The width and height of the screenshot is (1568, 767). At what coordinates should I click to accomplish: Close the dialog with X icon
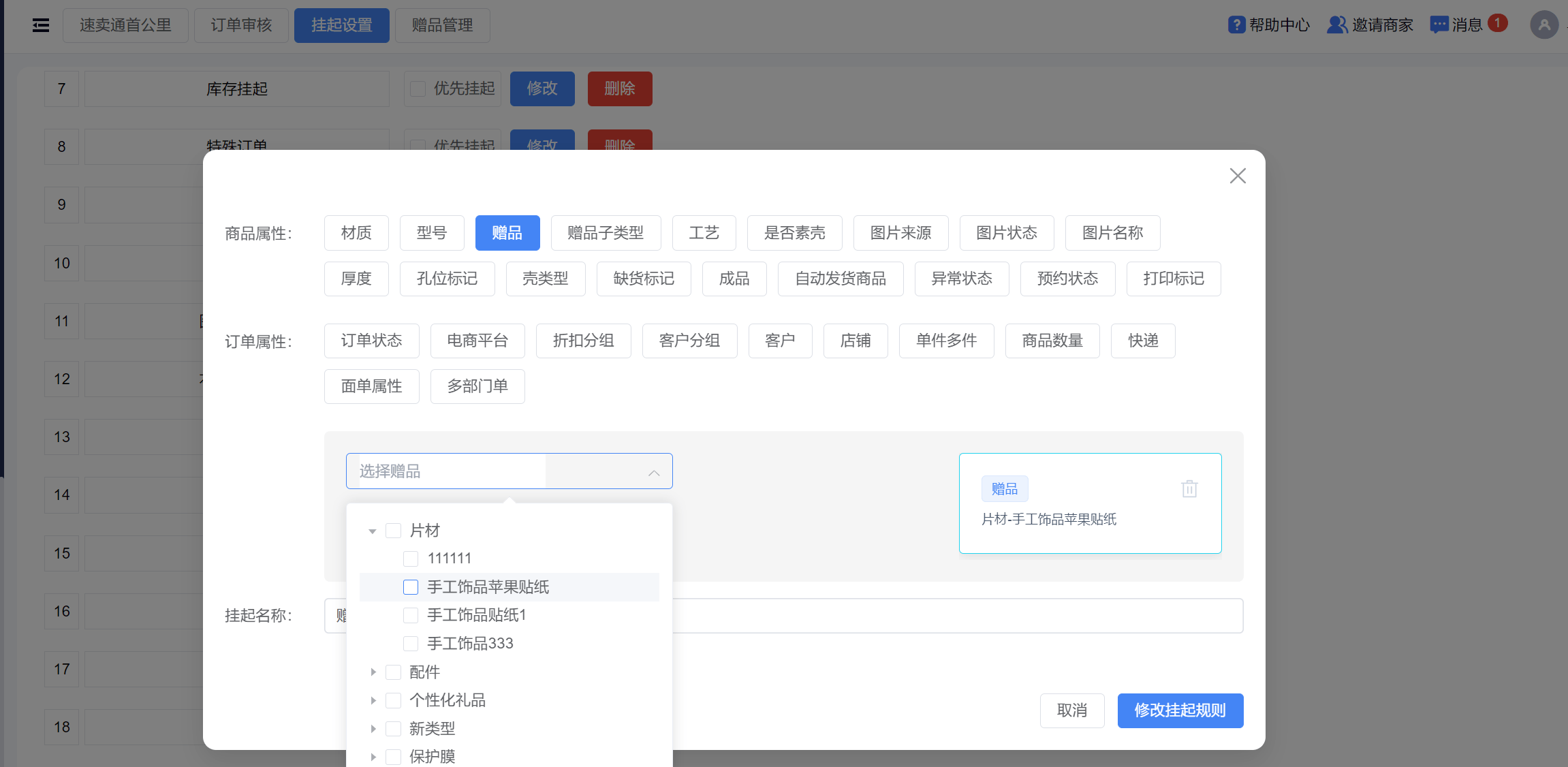click(1238, 176)
